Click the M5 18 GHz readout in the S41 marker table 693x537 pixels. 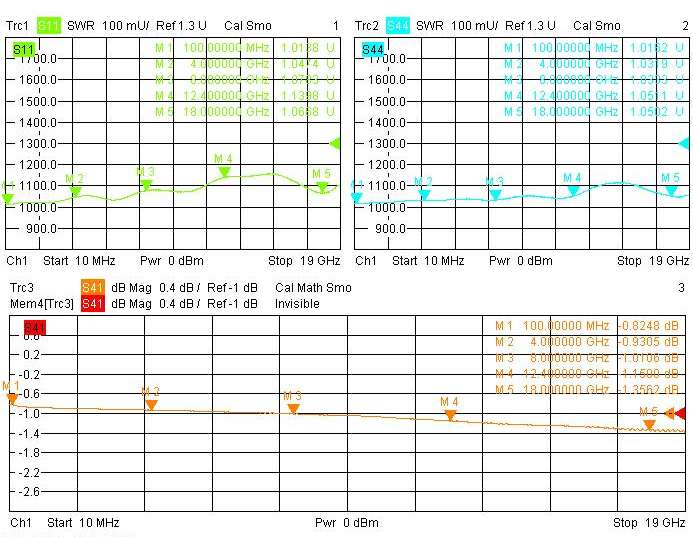click(586, 389)
